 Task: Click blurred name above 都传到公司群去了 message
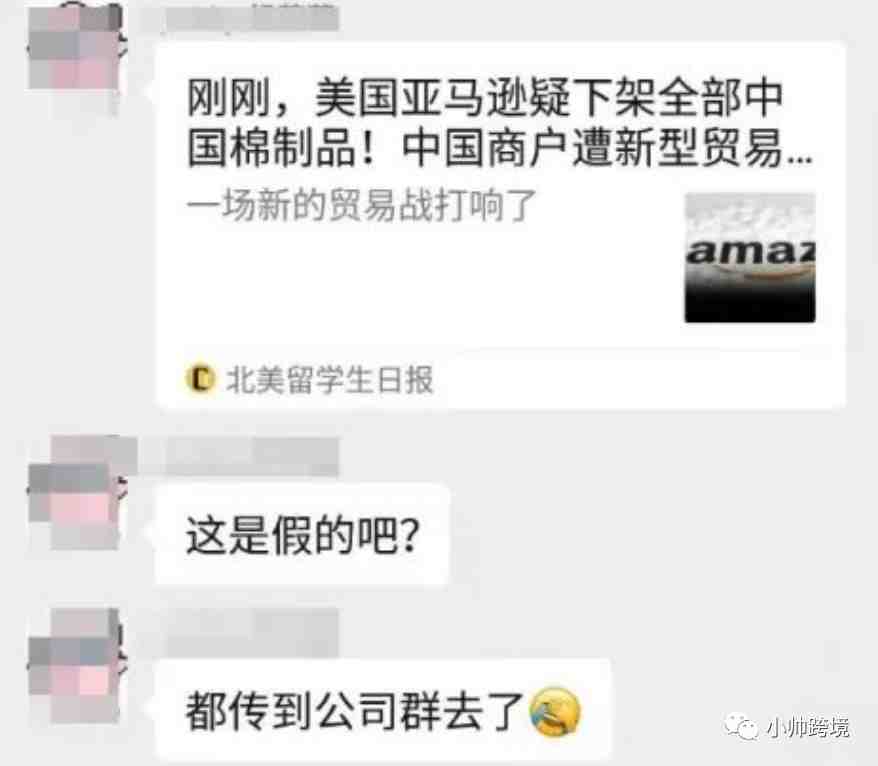pos(252,632)
